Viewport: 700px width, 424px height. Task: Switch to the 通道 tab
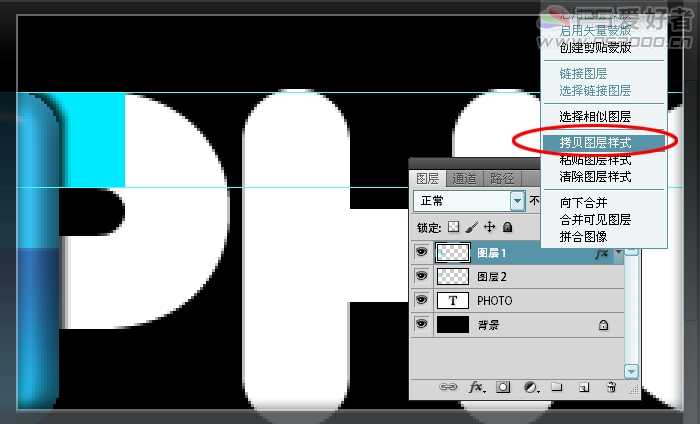464,179
